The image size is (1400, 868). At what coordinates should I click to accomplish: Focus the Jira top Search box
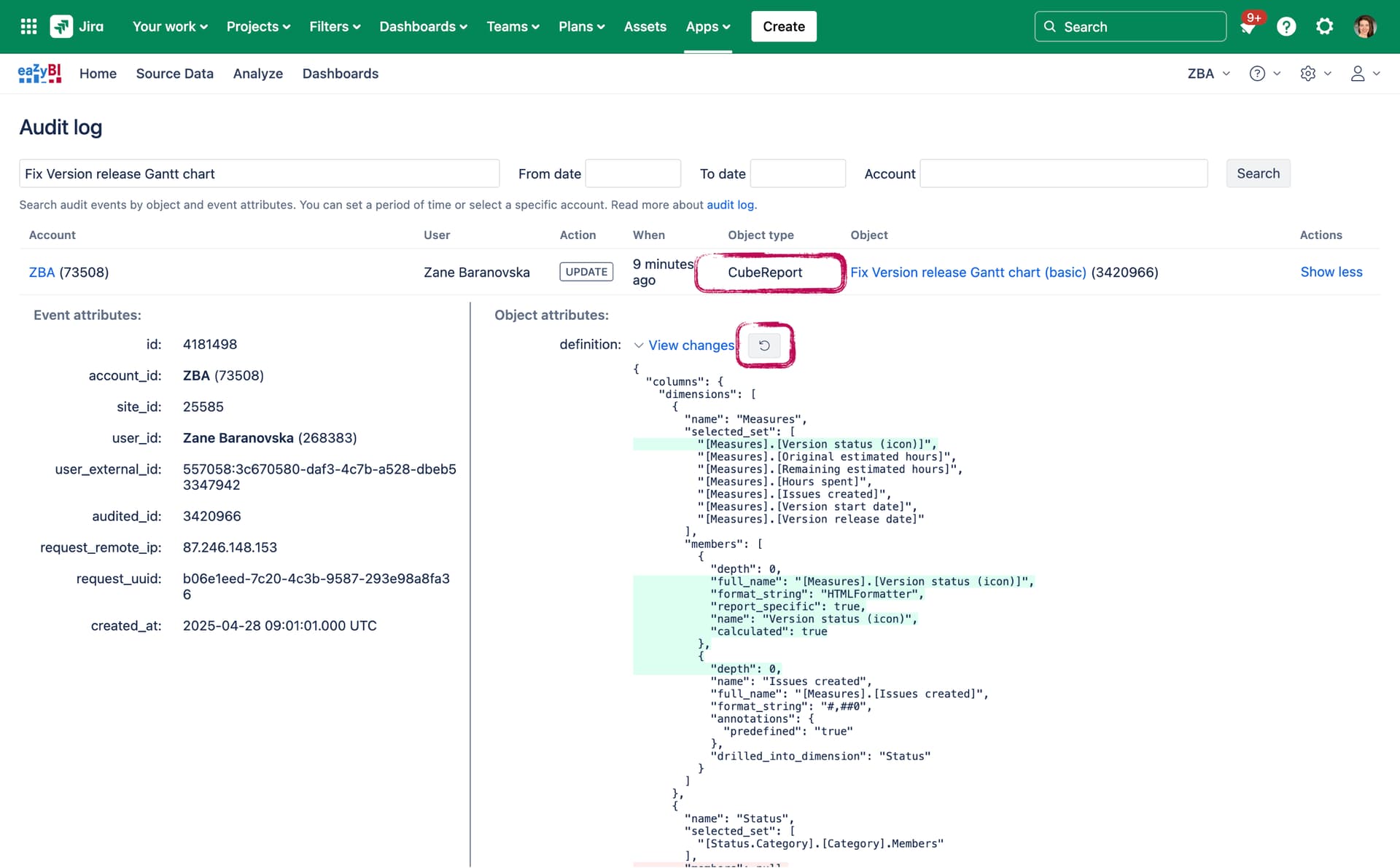pyautogui.click(x=1129, y=27)
